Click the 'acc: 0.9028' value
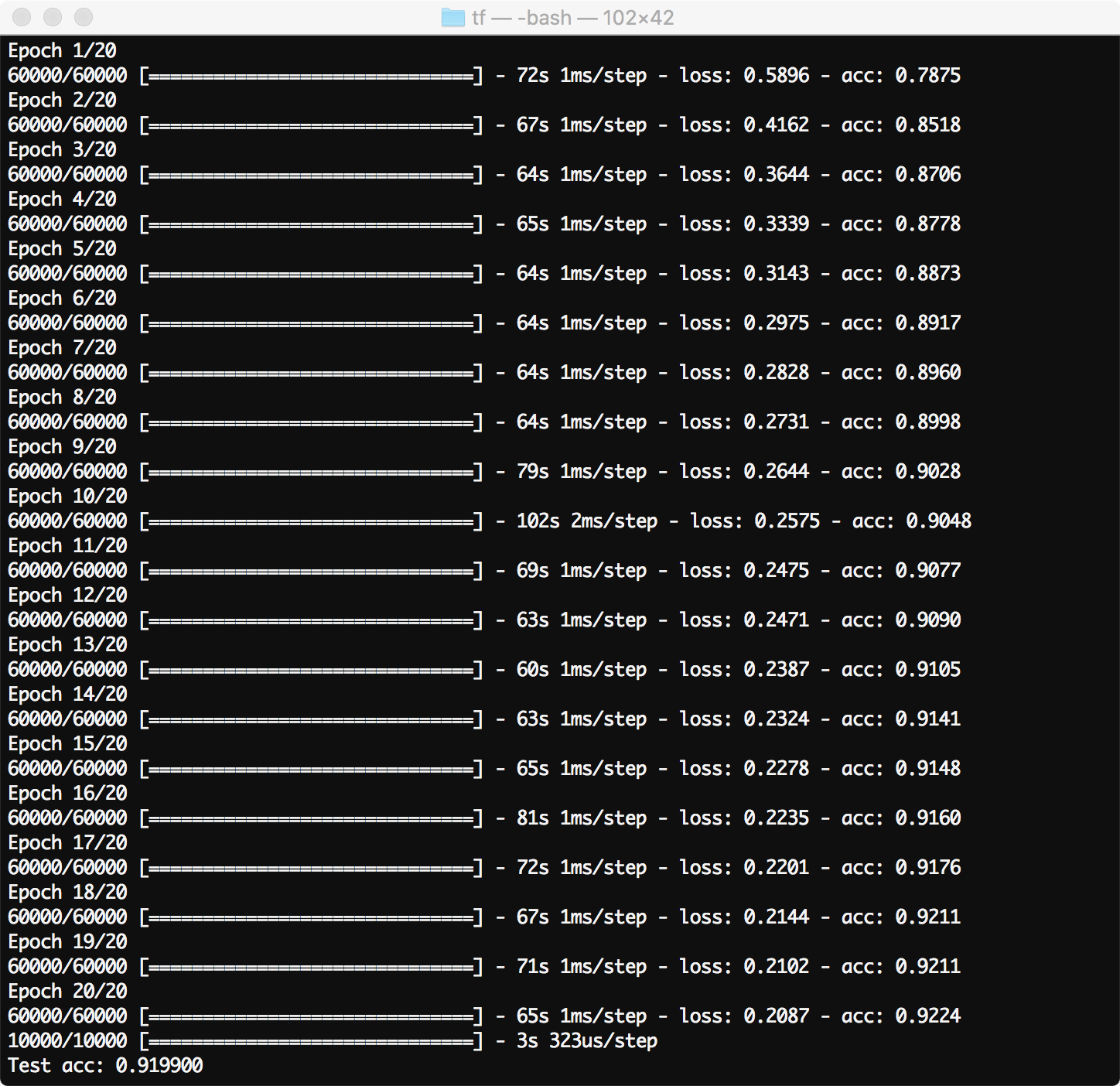Screen dimensions: 1120x1086 coord(901,472)
